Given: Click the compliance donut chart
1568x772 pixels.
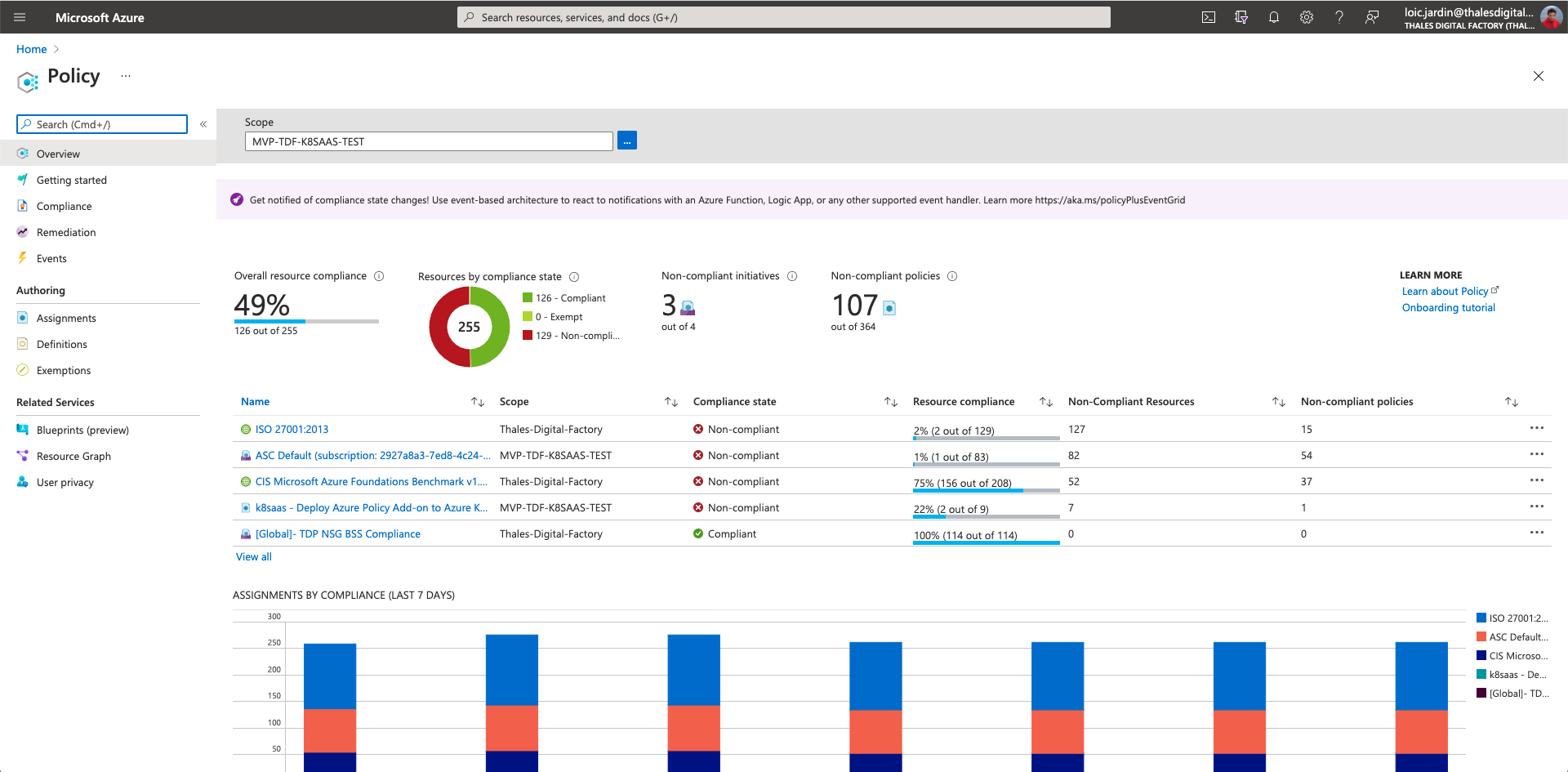Looking at the screenshot, I should [470, 327].
